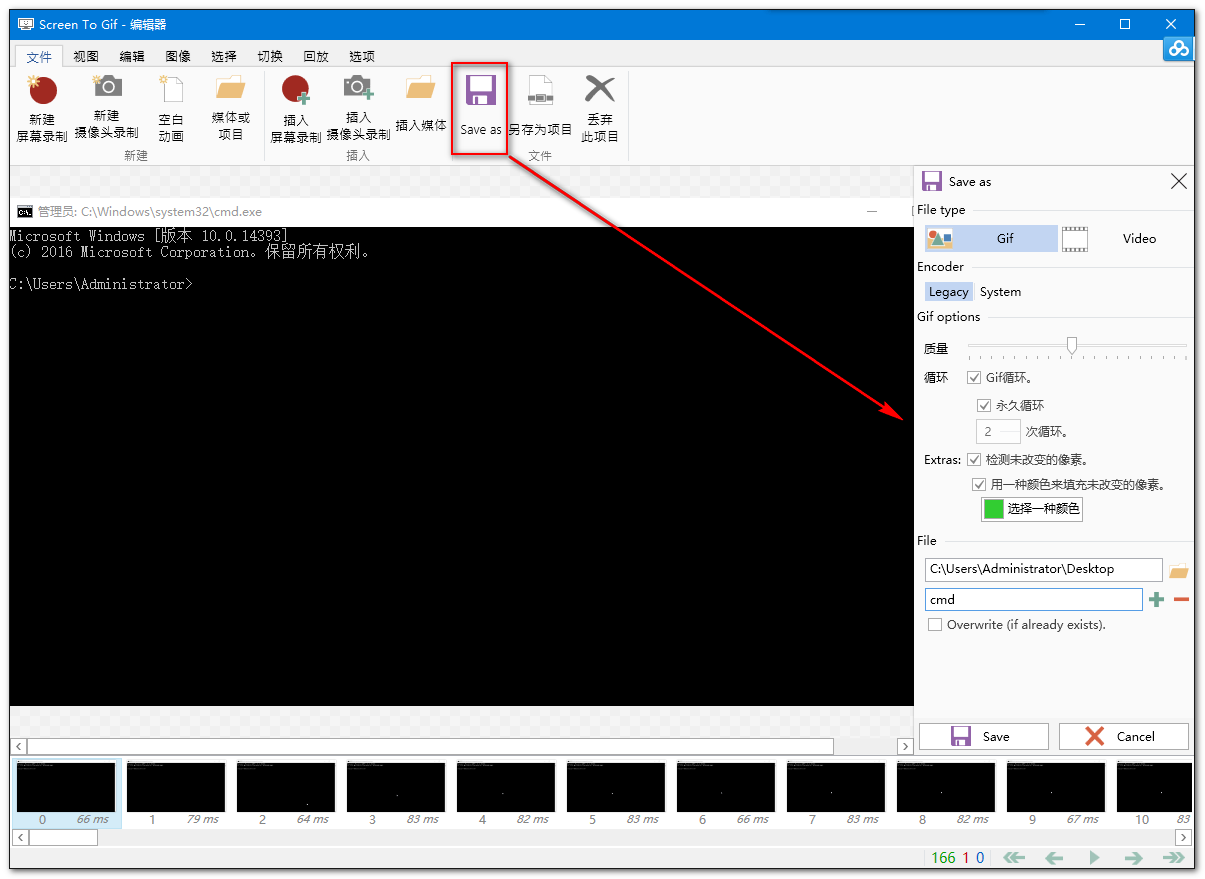
Task: Toggle the Gif循环 checkbox
Action: click(x=974, y=378)
